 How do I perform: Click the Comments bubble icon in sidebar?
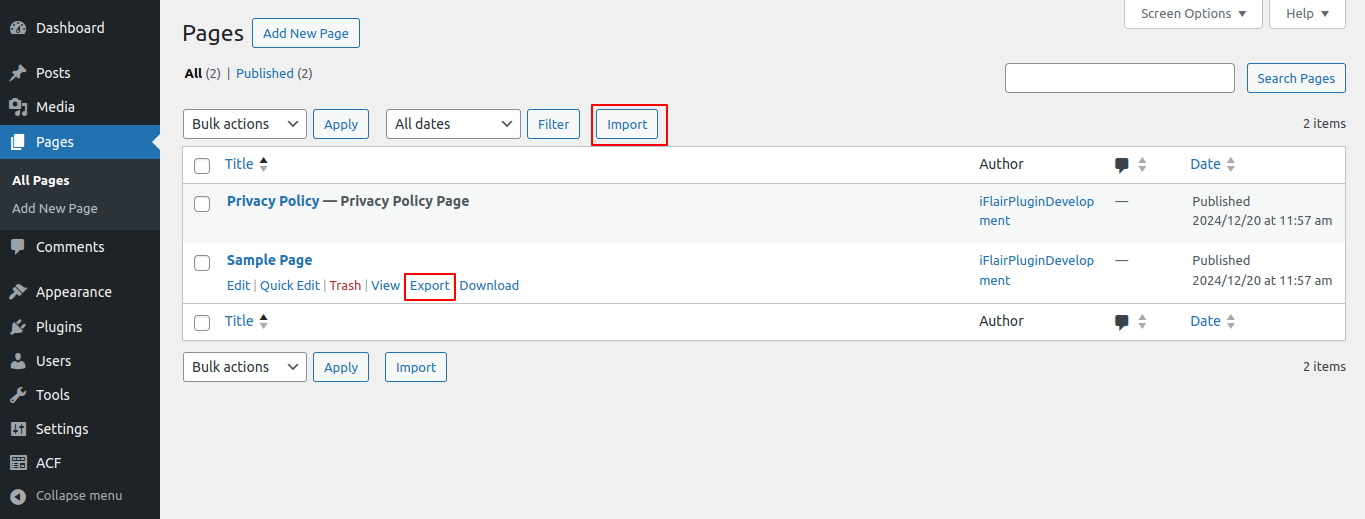pyautogui.click(x=18, y=247)
